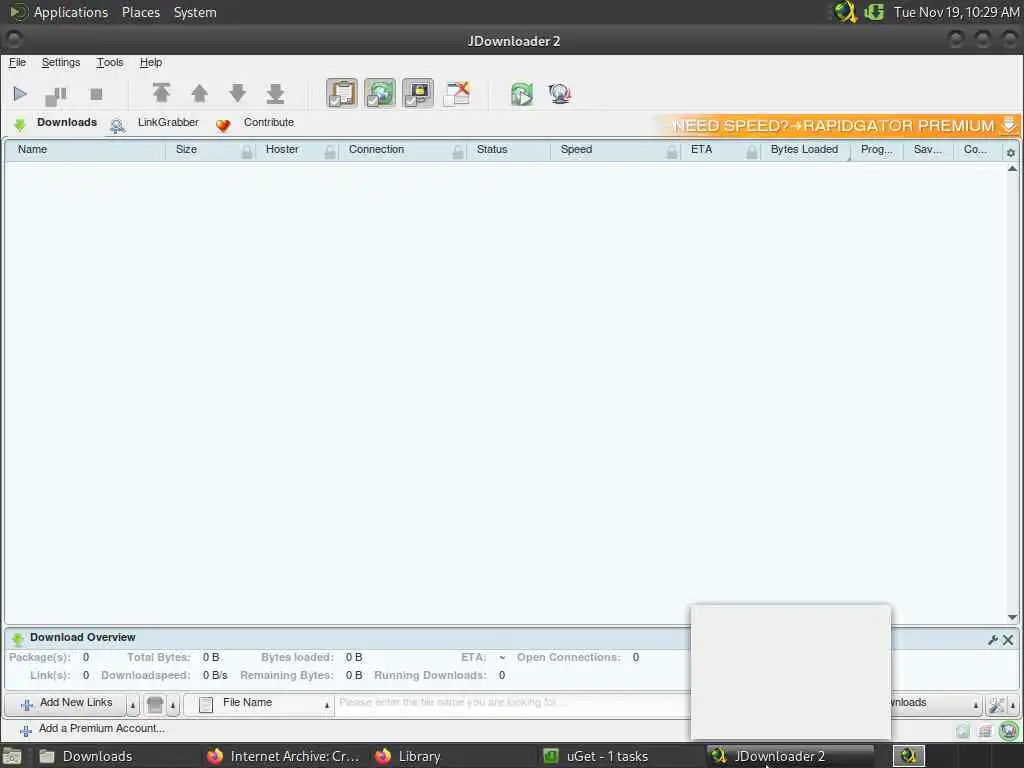Click the Prog... column header
This screenshot has width=1024, height=768.
tap(876, 150)
